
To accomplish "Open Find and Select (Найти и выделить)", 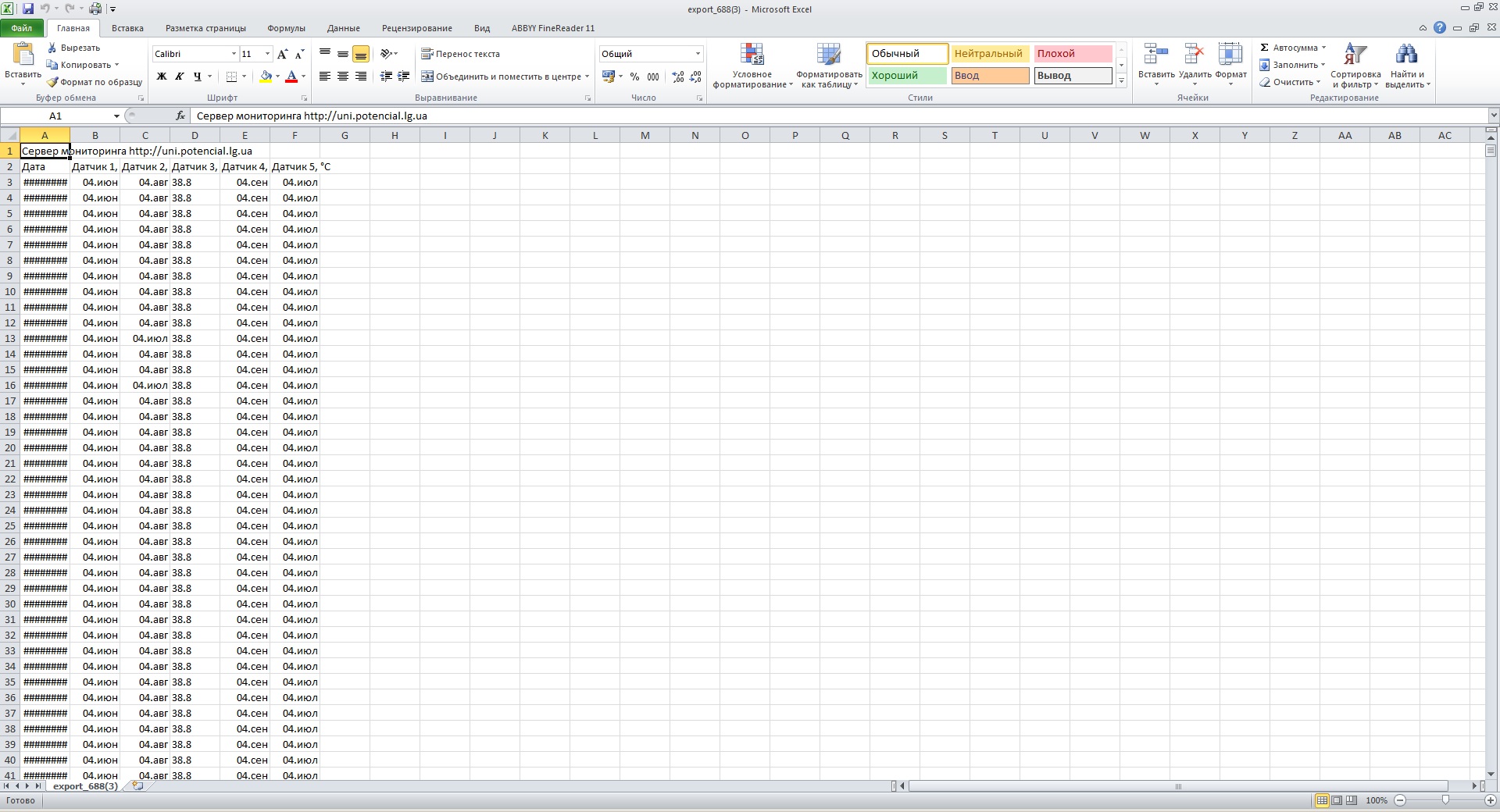I will (x=1407, y=66).
